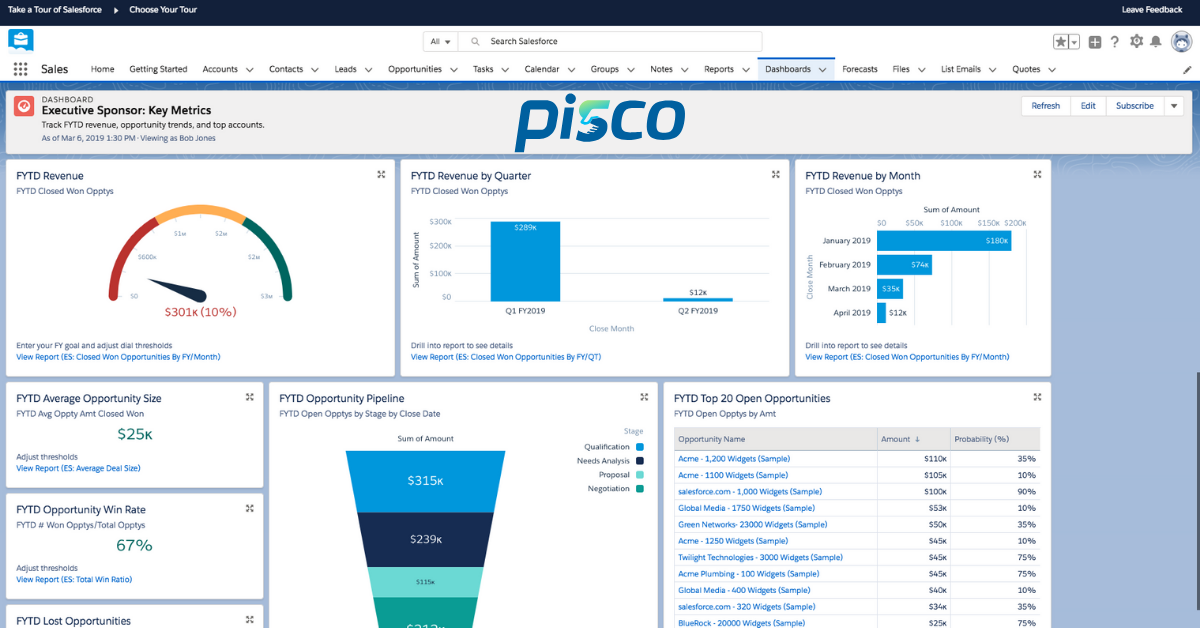
Task: Open the Quotes tab dropdown chevron
Action: (1052, 70)
